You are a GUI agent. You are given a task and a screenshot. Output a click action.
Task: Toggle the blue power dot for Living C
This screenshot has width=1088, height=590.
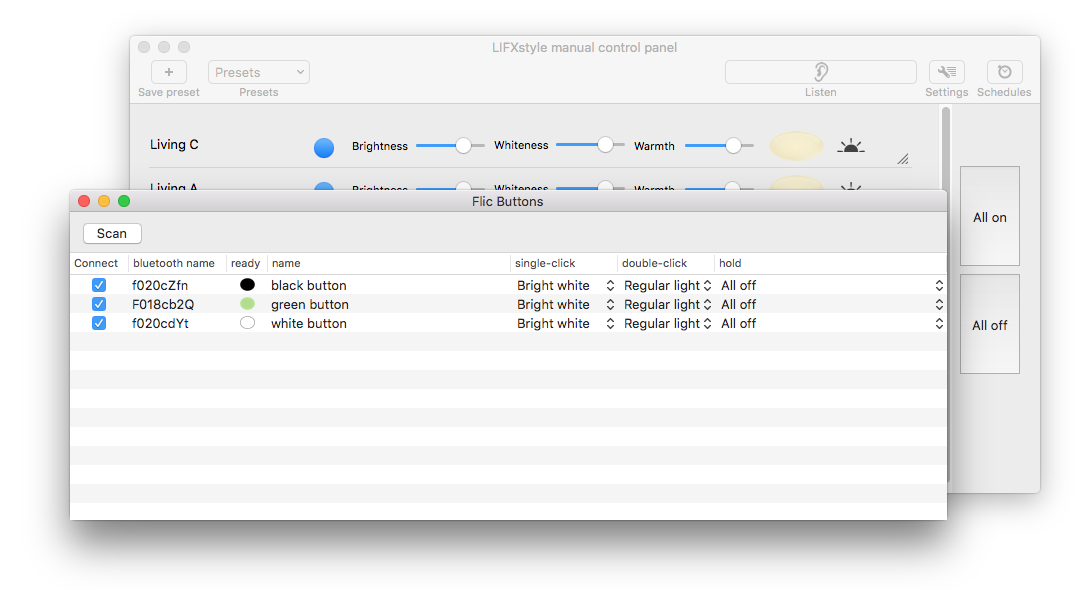click(x=323, y=147)
